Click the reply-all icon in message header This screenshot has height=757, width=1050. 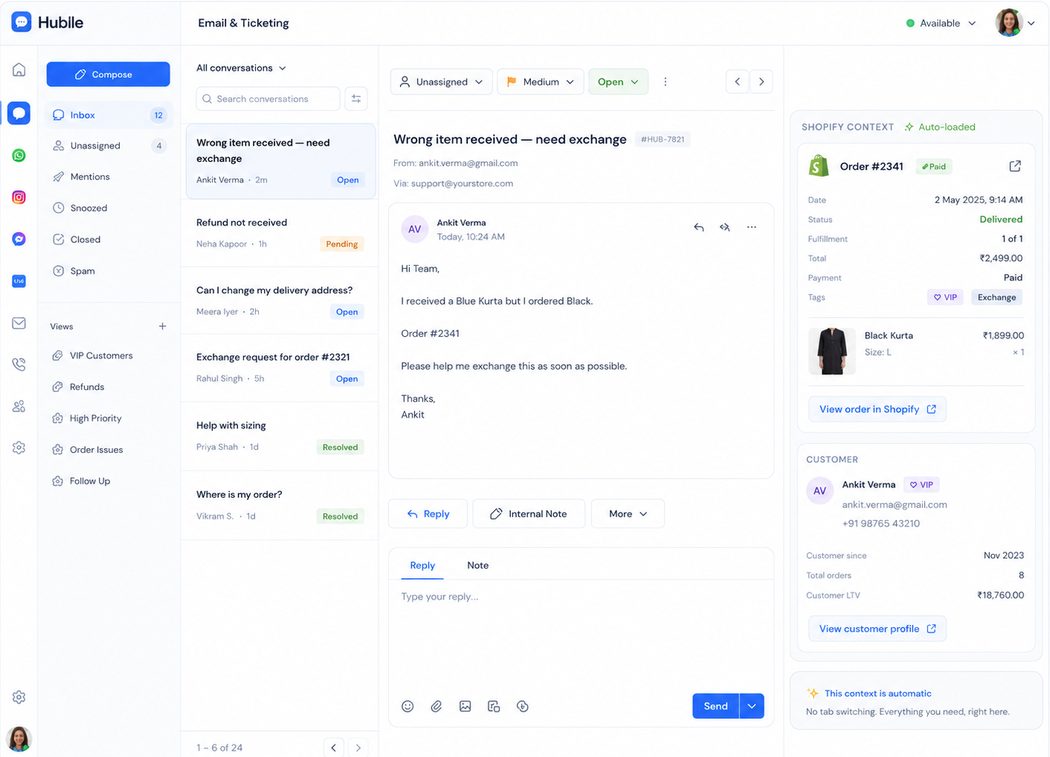pyautogui.click(x=725, y=227)
